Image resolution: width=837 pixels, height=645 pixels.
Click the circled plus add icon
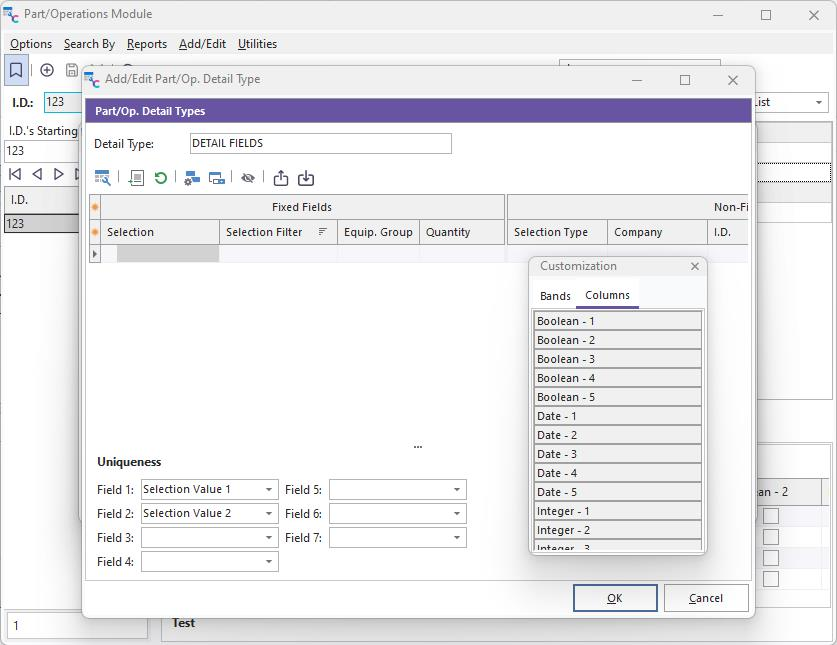click(47, 70)
